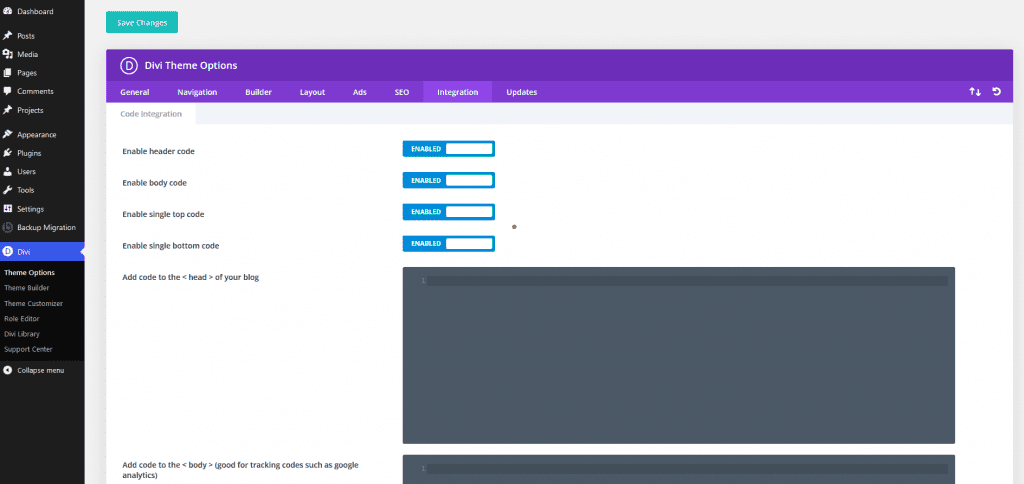Switch off Enable single top code
This screenshot has height=484, width=1024.
(449, 212)
